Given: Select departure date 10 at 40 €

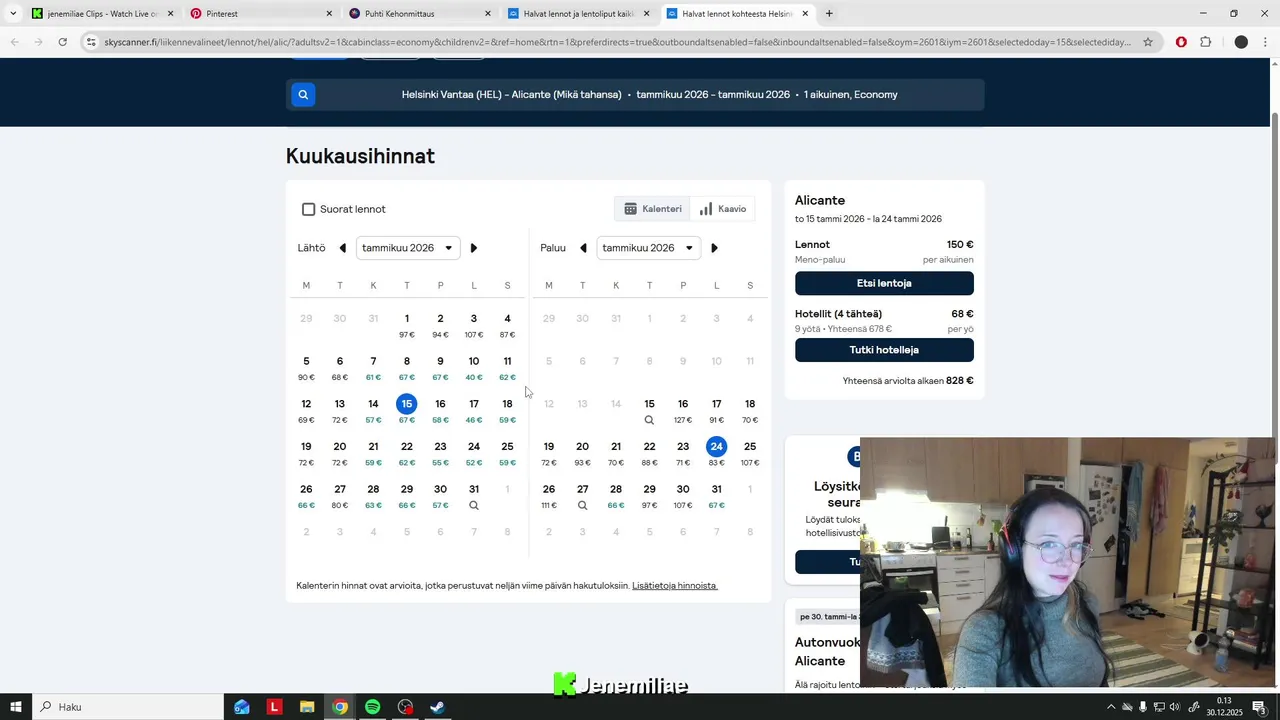Looking at the screenshot, I should pos(474,368).
